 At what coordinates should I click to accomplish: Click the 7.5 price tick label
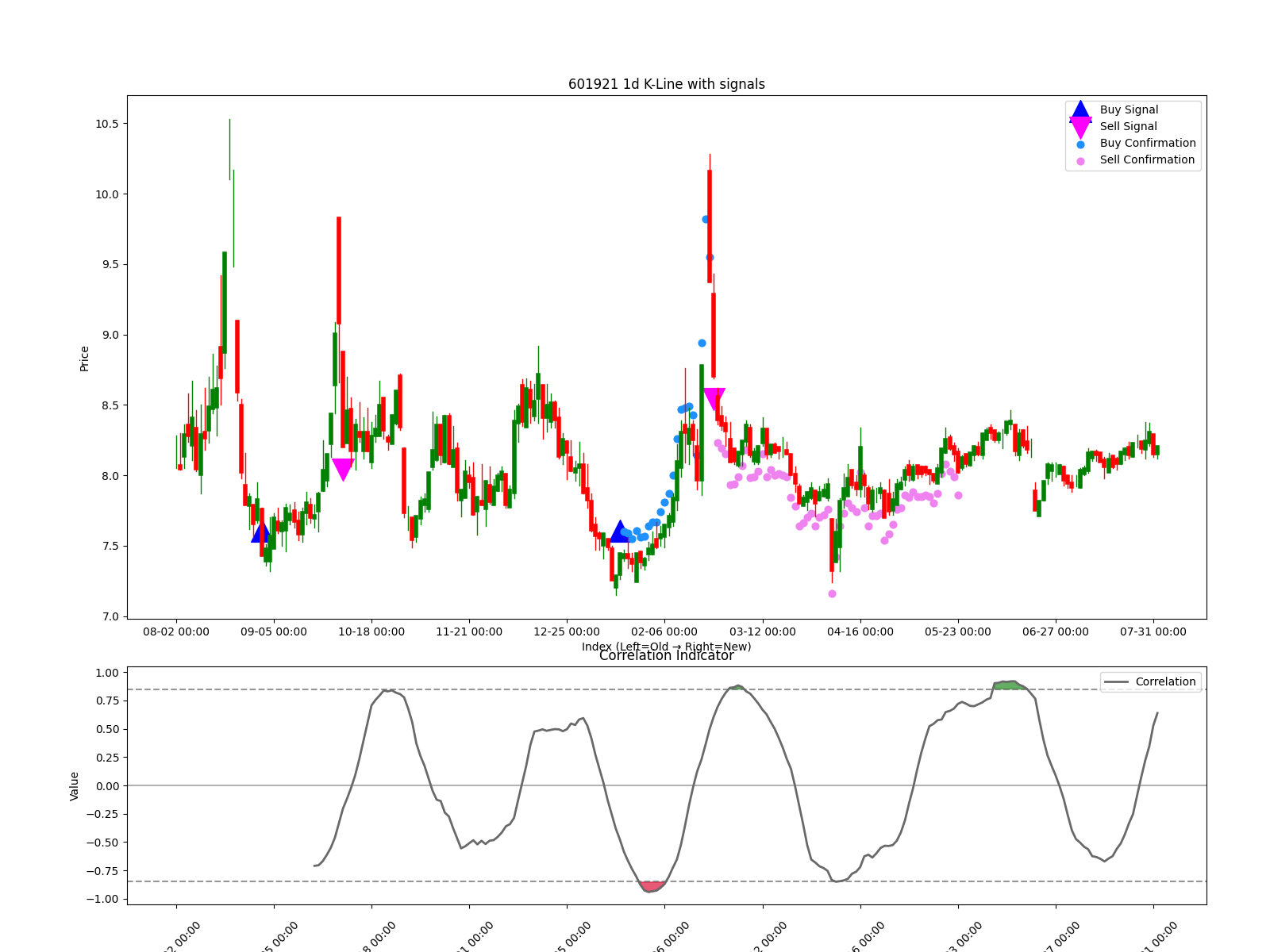[x=110, y=547]
